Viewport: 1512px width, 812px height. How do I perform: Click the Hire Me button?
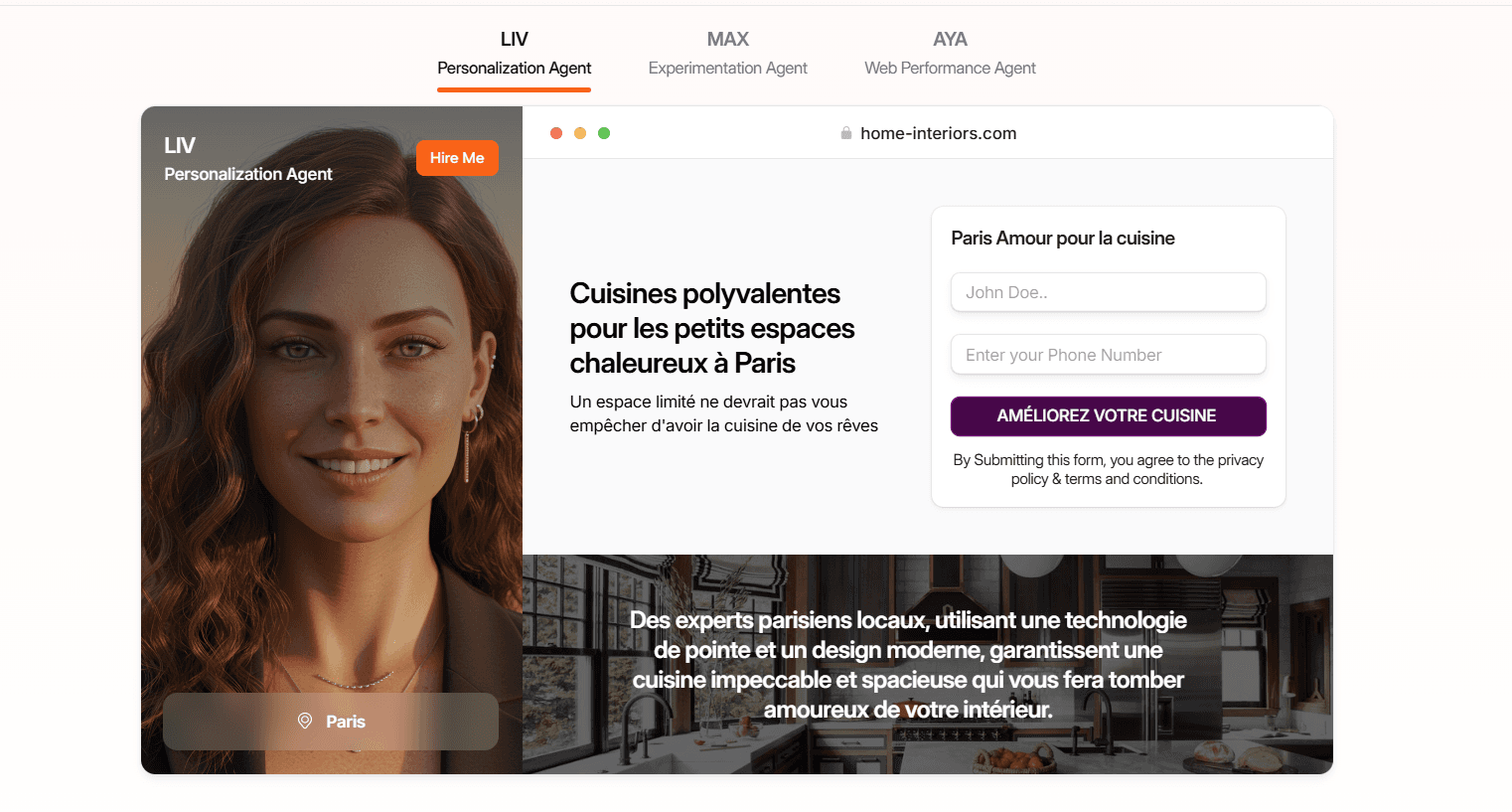[457, 158]
